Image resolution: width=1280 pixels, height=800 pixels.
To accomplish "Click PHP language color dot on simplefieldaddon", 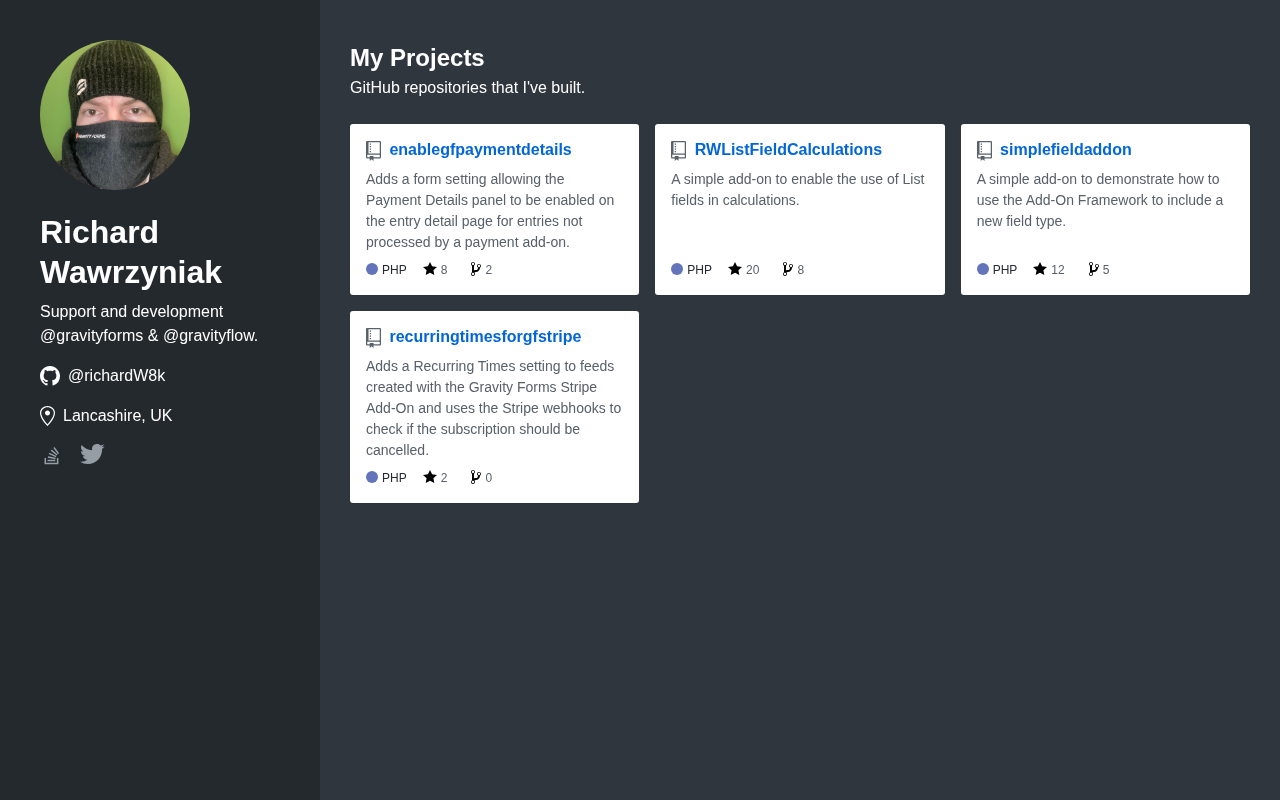I will [x=983, y=269].
